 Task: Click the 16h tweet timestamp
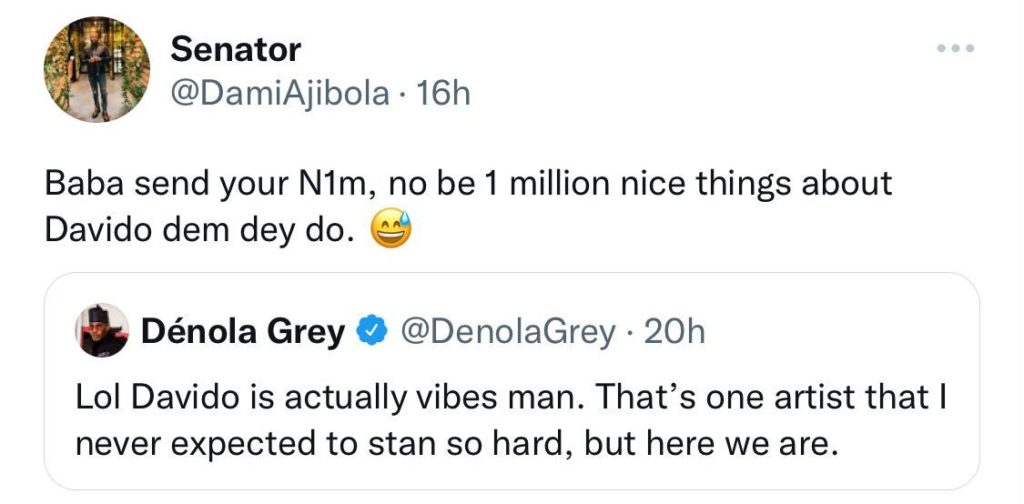[x=443, y=93]
